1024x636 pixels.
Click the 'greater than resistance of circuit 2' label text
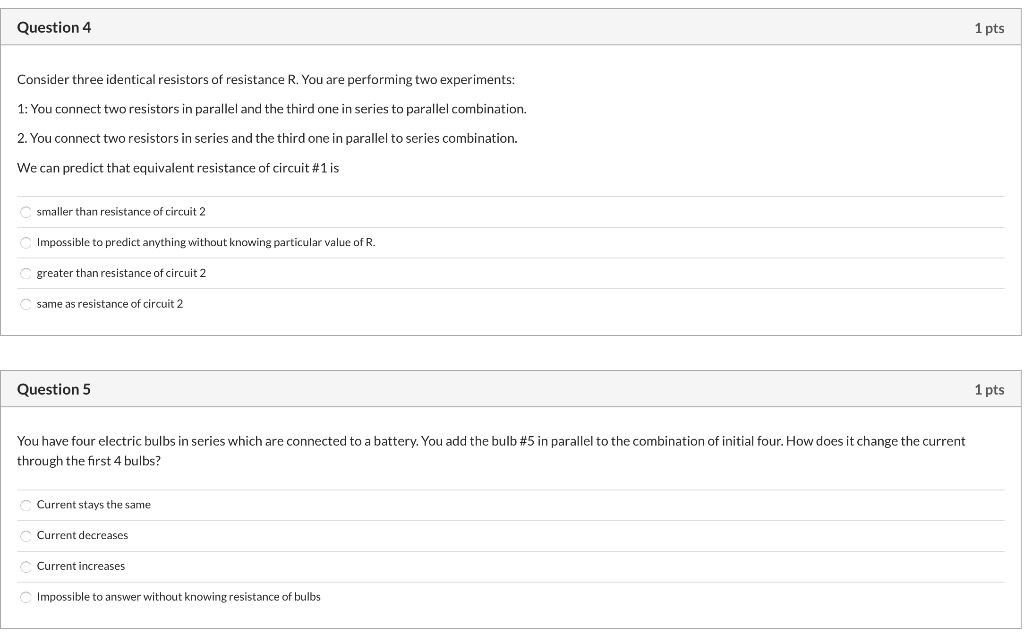coord(121,273)
